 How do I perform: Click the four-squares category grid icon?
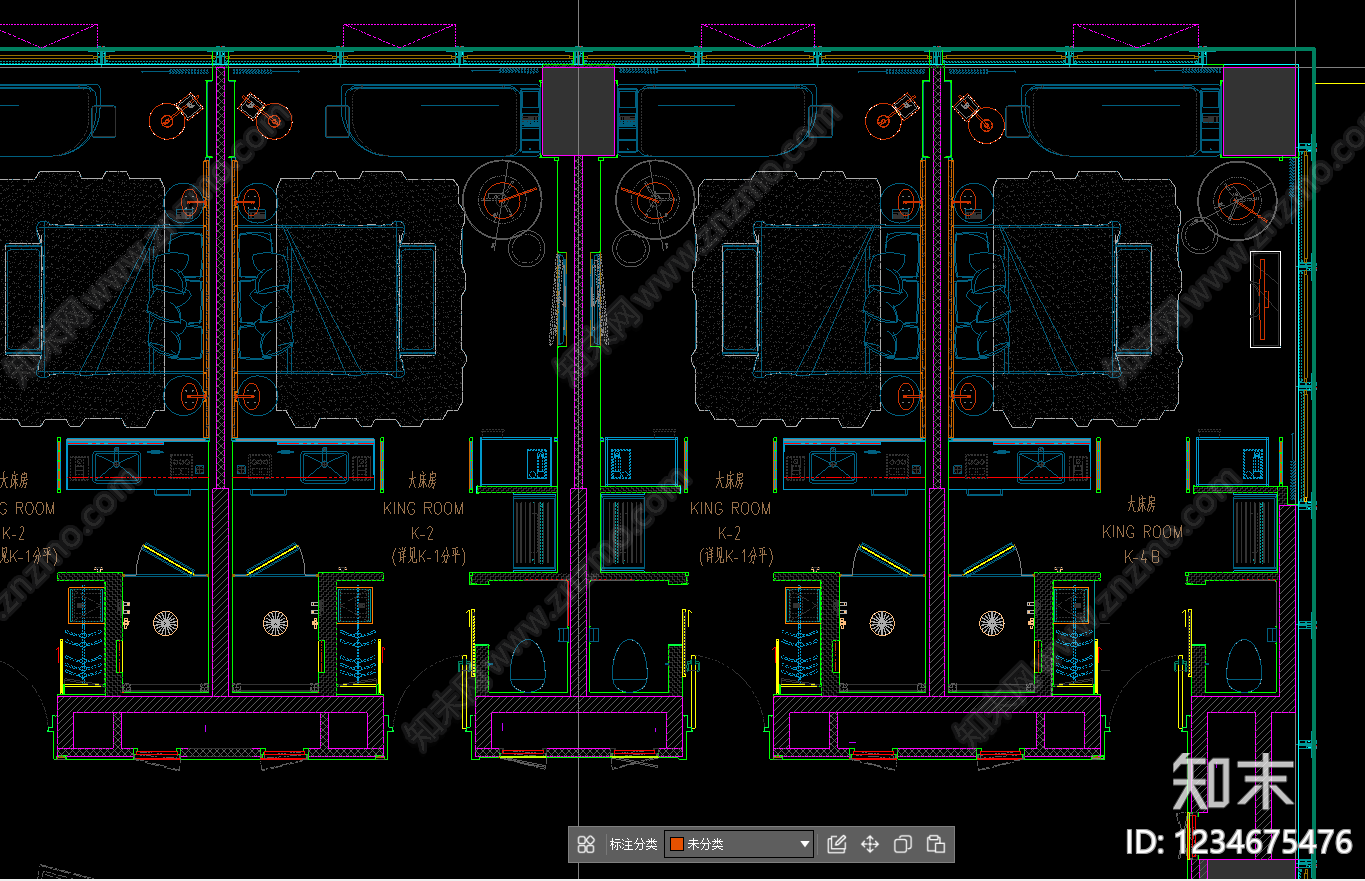tap(586, 844)
